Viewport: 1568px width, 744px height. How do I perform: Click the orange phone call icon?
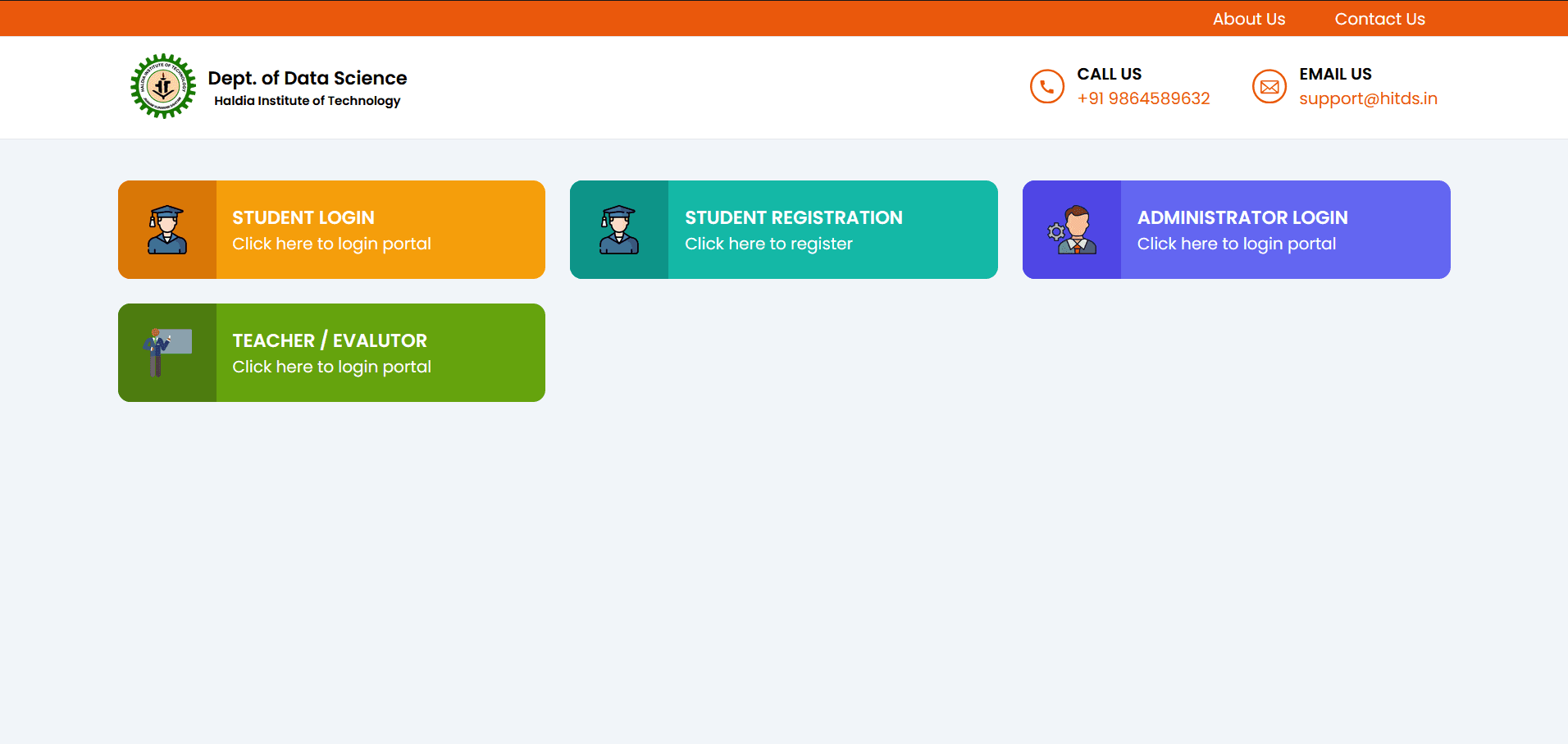[x=1047, y=86]
